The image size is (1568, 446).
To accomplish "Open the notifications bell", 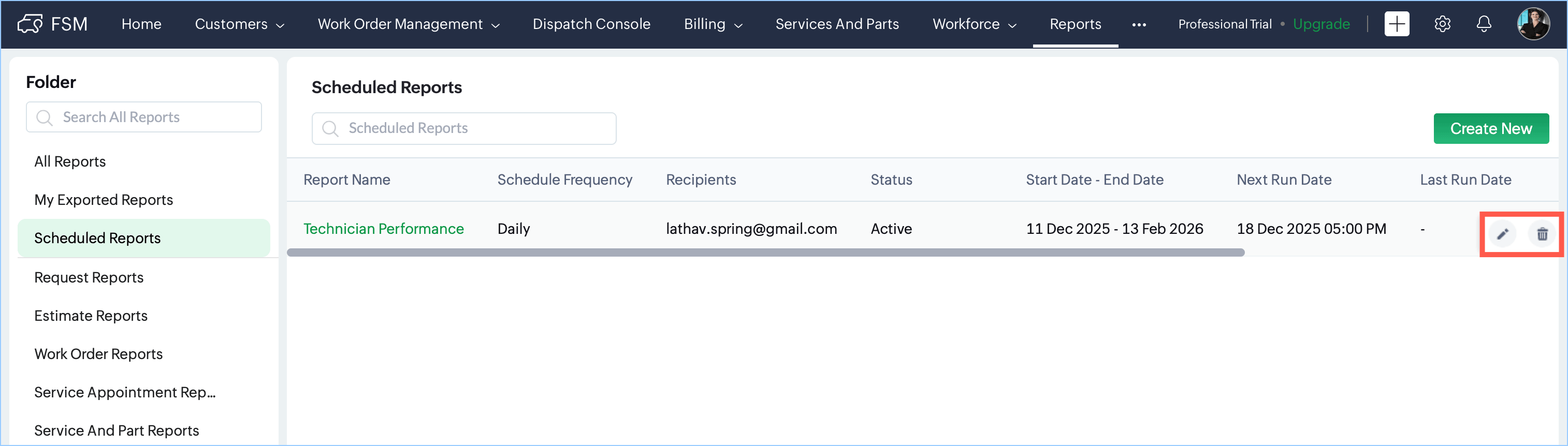I will (x=1484, y=24).
